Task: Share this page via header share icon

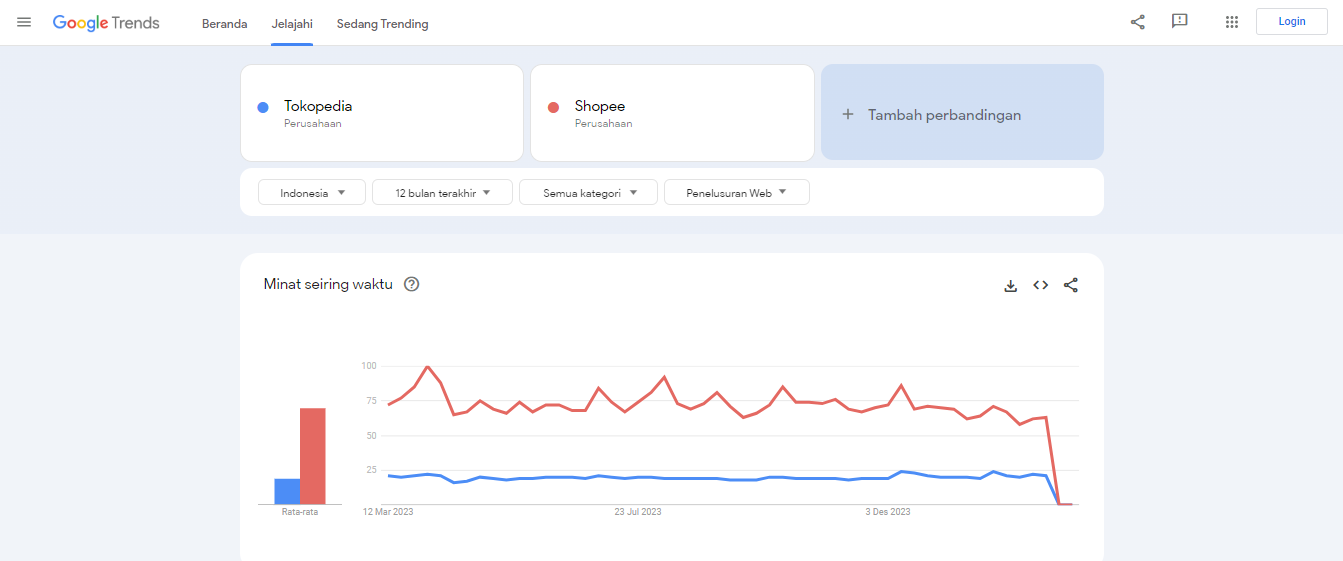Action: point(1137,22)
